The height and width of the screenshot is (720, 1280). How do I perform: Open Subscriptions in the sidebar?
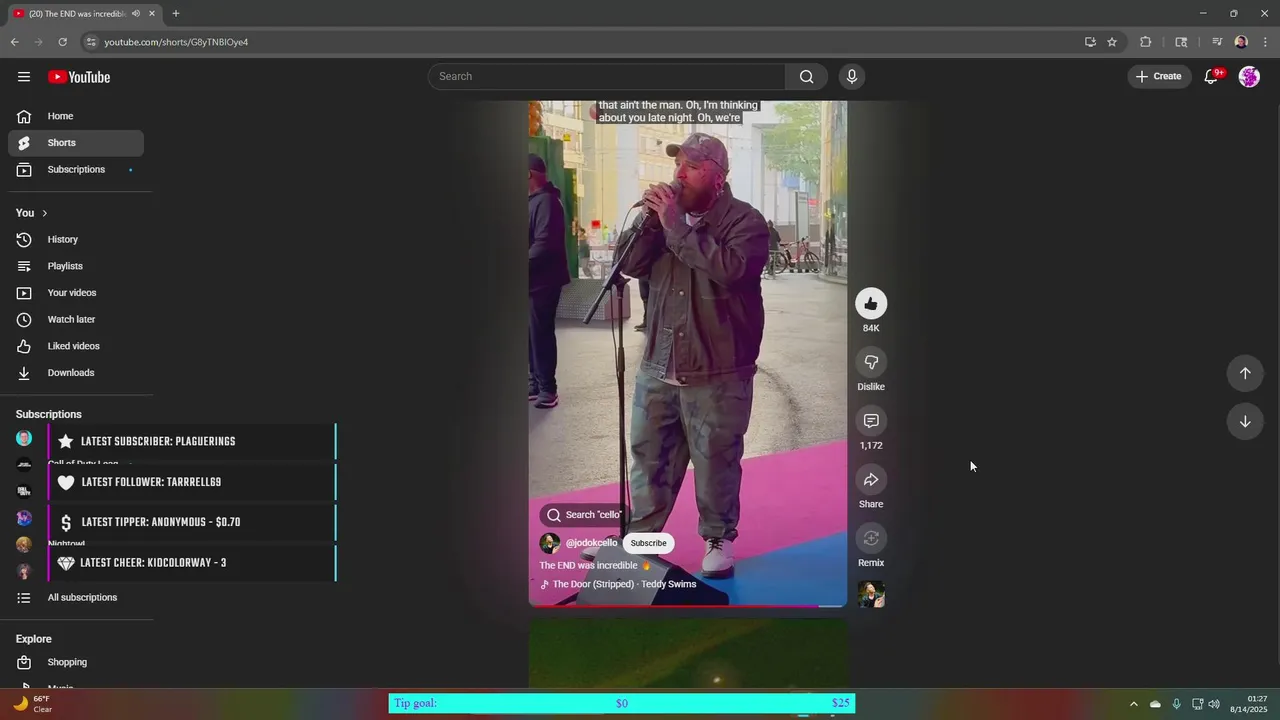tap(76, 170)
